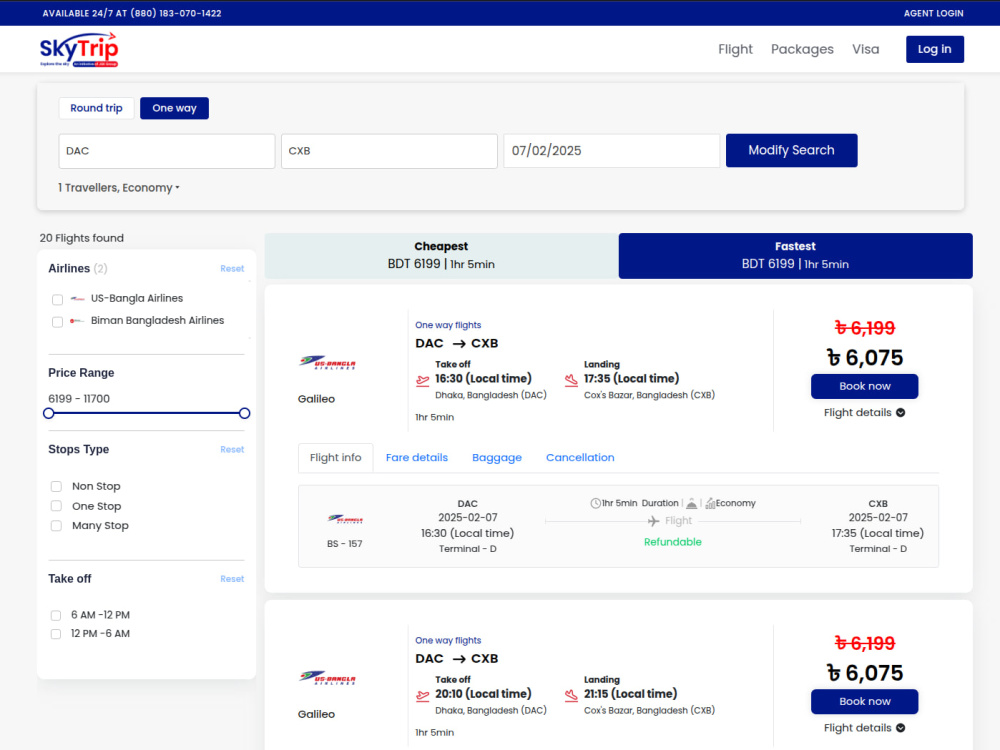Click the price range slider track
The height and width of the screenshot is (750, 1000).
coord(147,413)
